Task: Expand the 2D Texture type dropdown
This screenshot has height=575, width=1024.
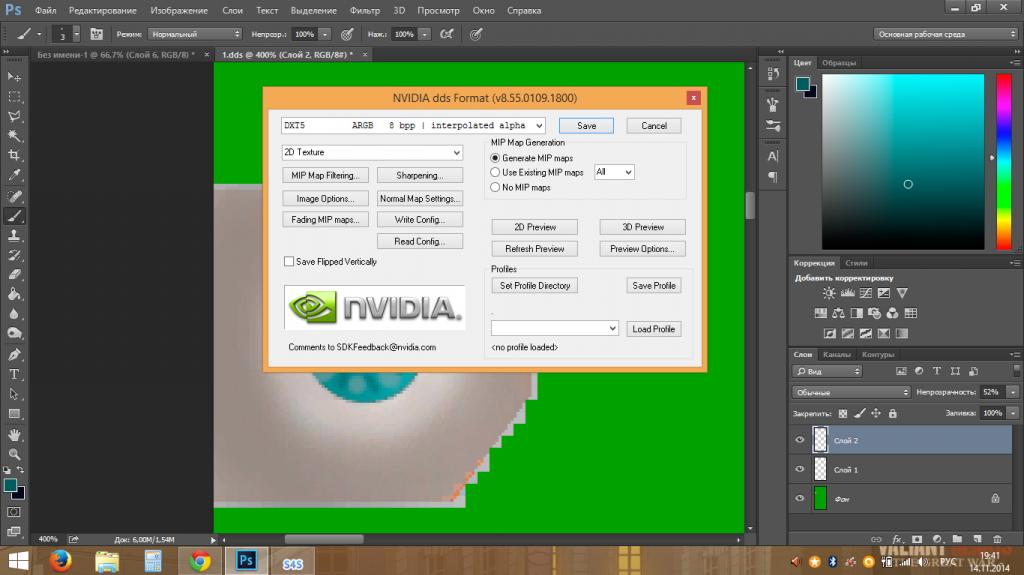Action: 372,153
